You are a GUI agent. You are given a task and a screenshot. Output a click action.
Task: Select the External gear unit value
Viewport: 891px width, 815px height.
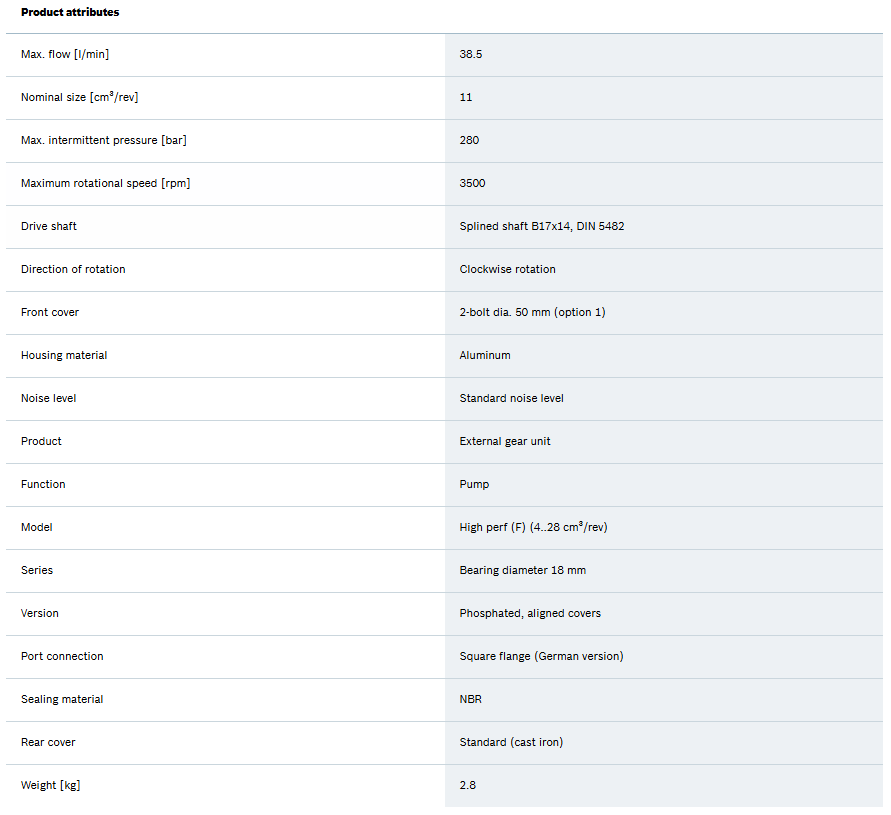tap(505, 441)
